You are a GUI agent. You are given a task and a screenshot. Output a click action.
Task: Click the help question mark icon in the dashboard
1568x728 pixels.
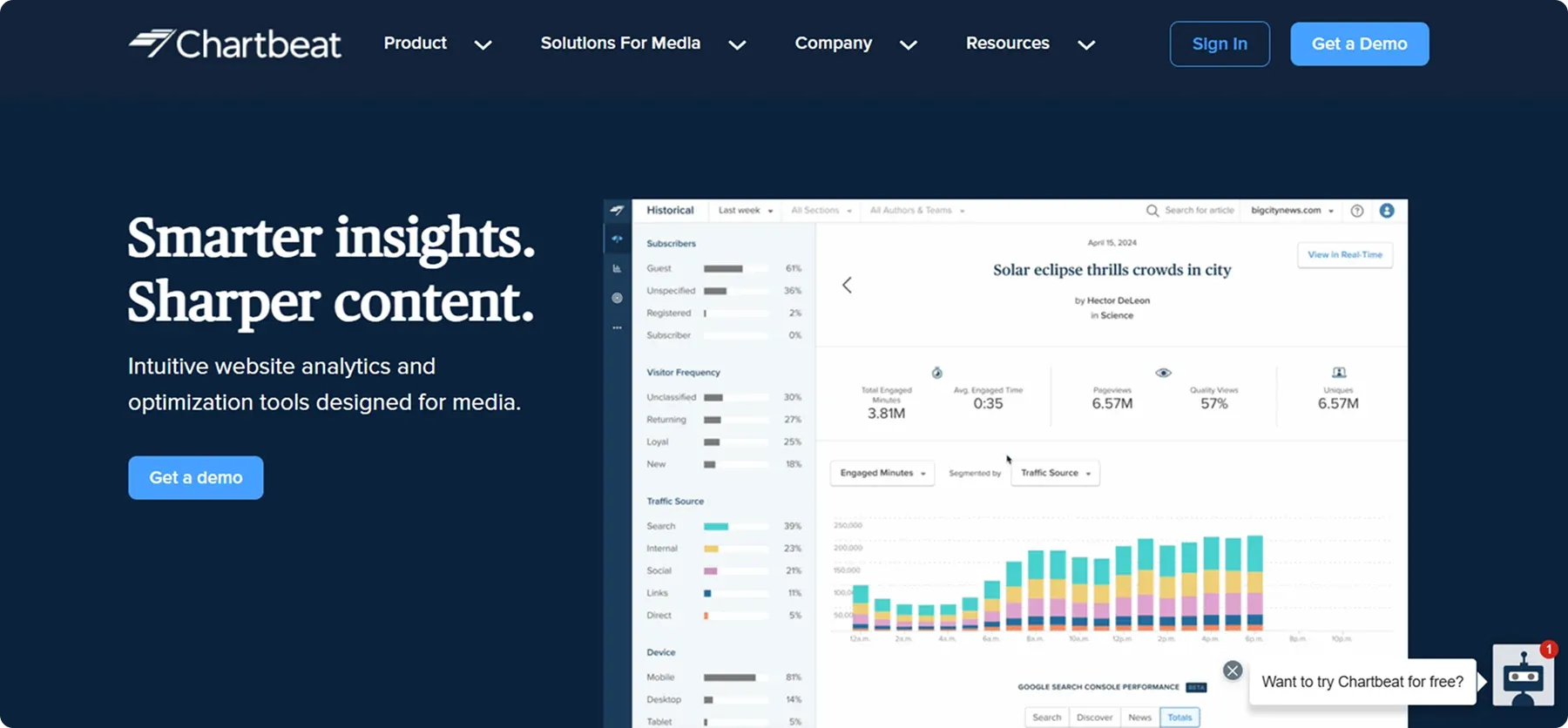(1357, 211)
